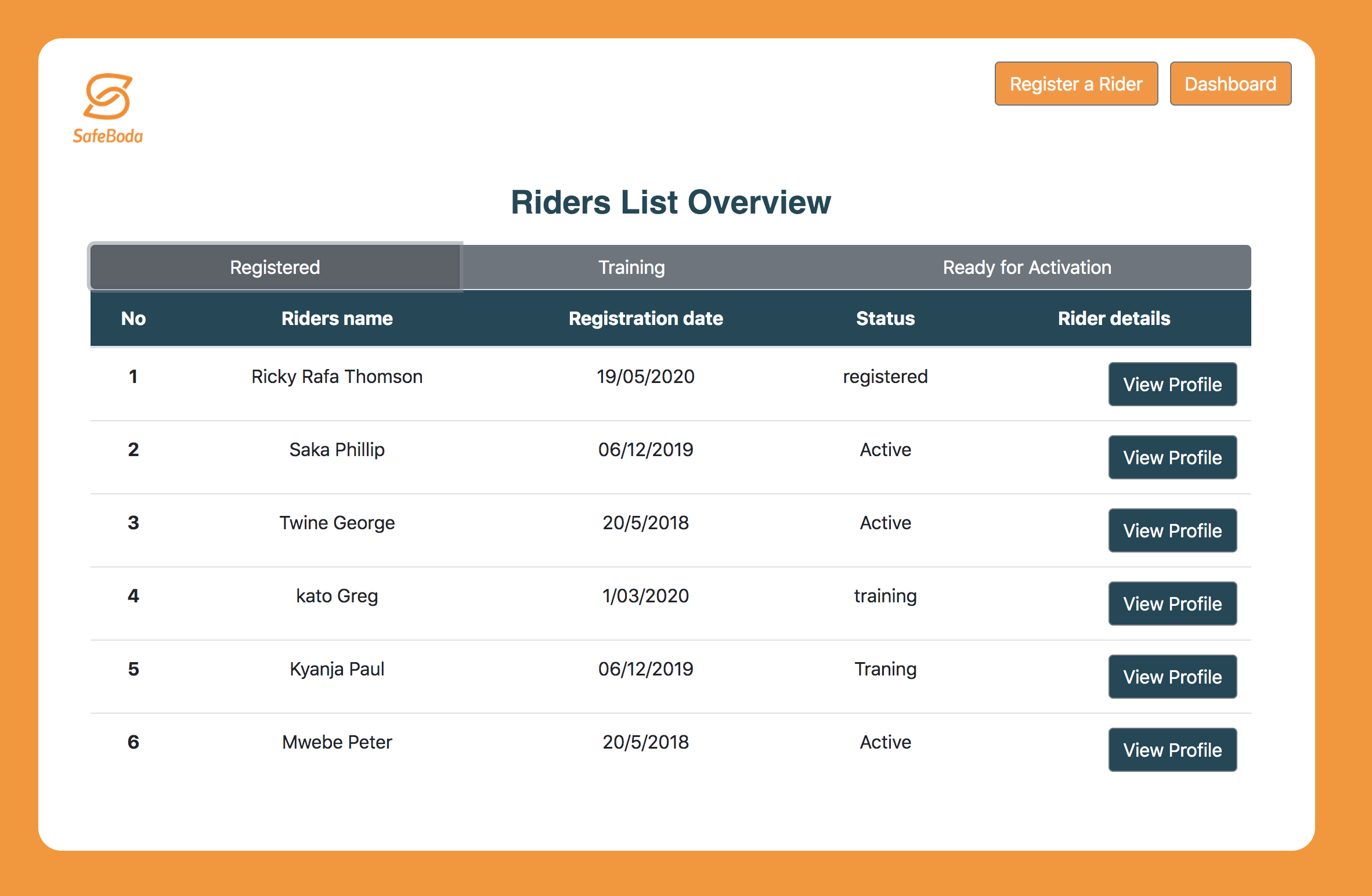Image resolution: width=1372 pixels, height=896 pixels.
Task: Click the Rider details column header
Action: [1113, 319]
